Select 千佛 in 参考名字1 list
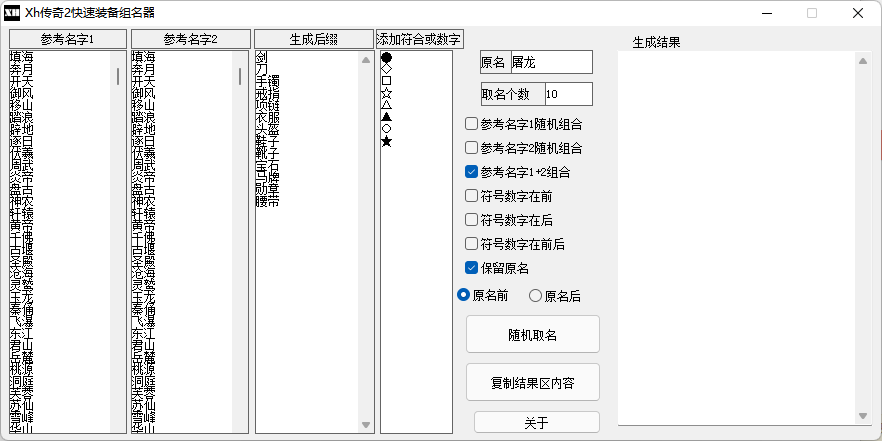 pos(21,238)
